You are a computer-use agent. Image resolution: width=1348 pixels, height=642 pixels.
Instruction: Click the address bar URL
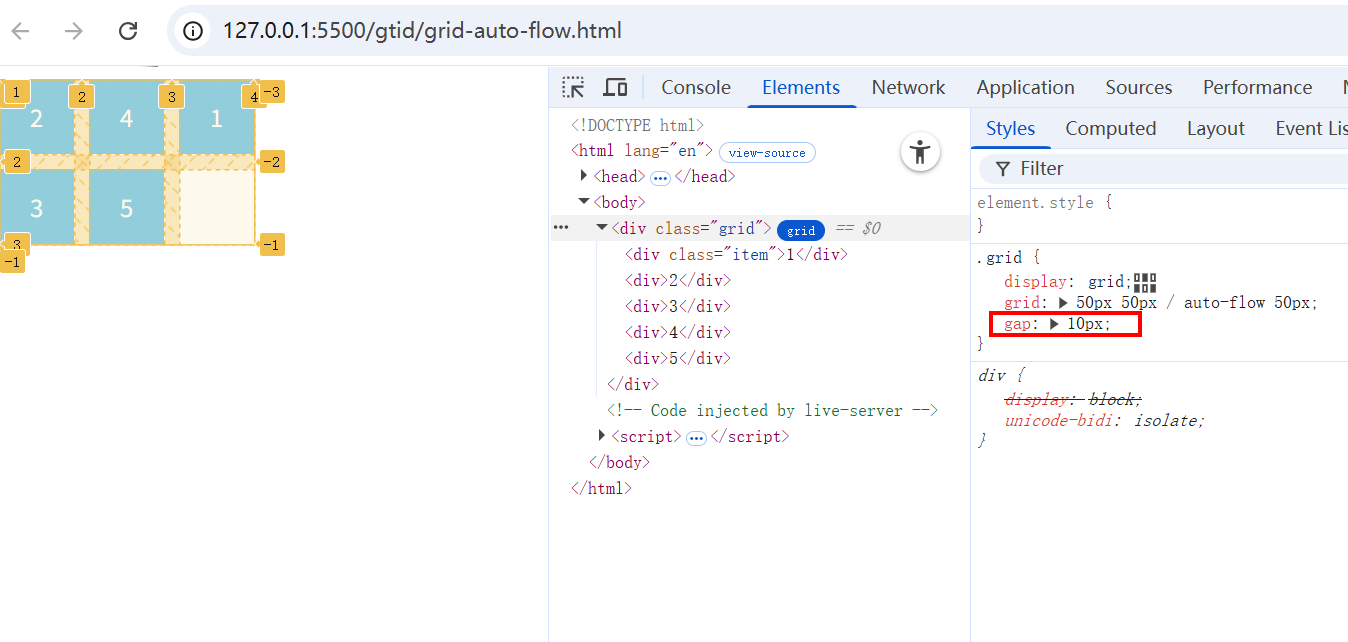click(x=422, y=31)
